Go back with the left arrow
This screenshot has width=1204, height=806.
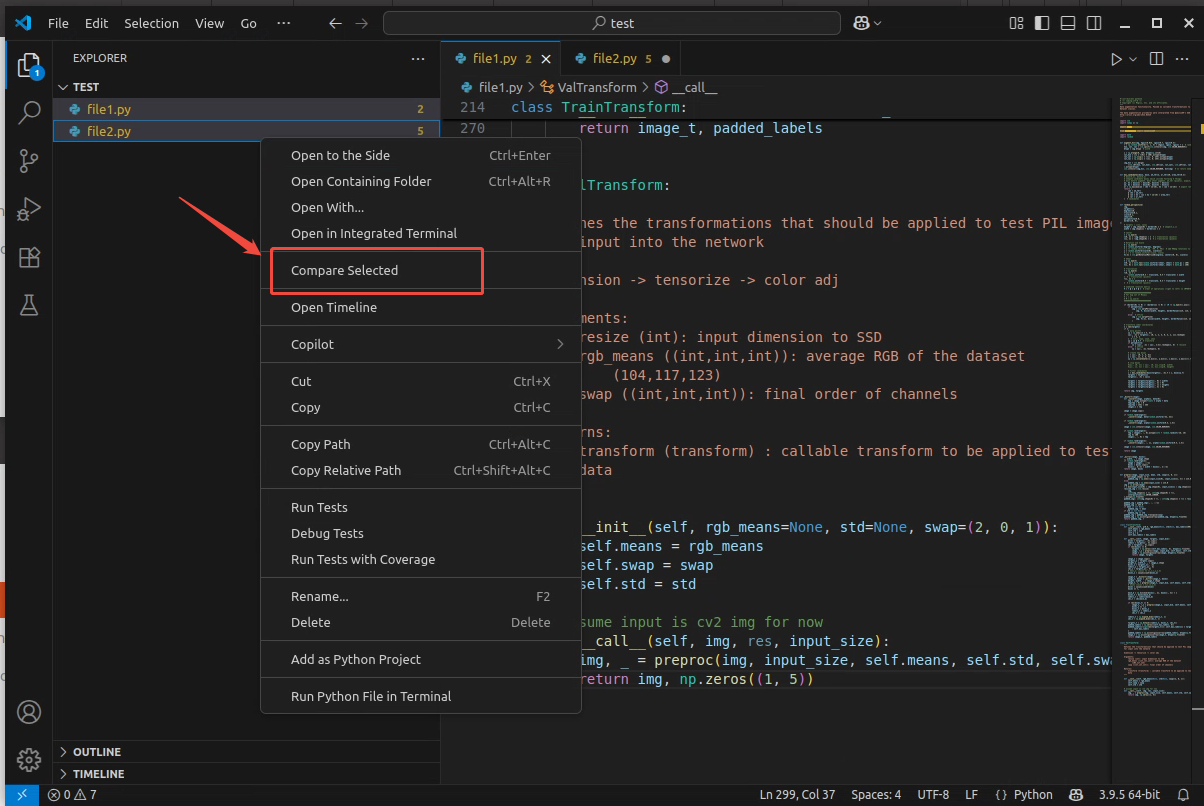coord(335,23)
